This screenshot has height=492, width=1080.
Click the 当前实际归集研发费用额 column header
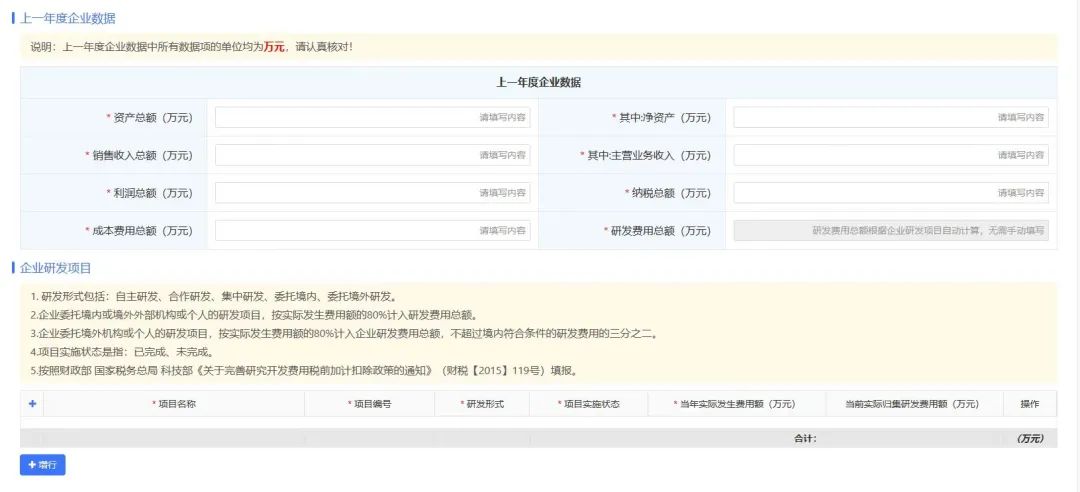pyautogui.click(x=914, y=404)
